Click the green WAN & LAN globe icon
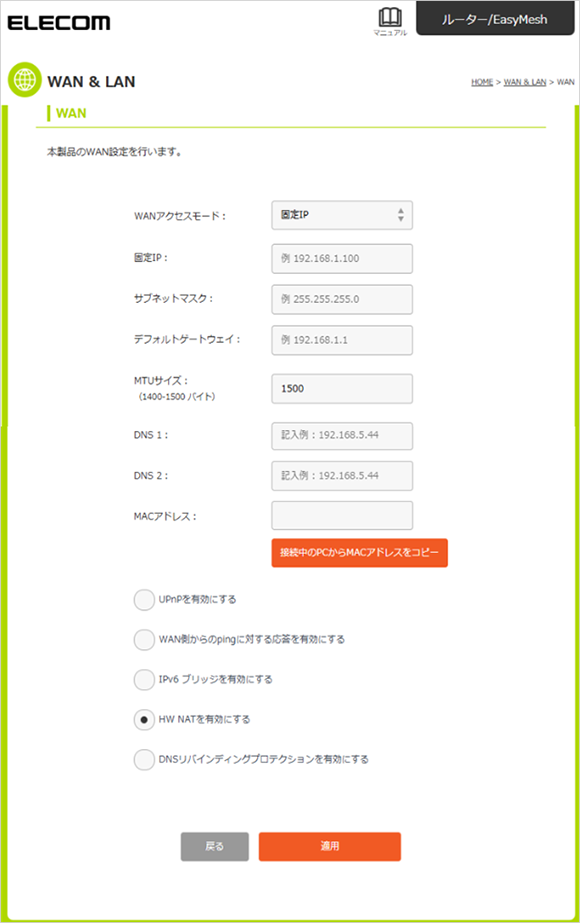 coord(25,79)
